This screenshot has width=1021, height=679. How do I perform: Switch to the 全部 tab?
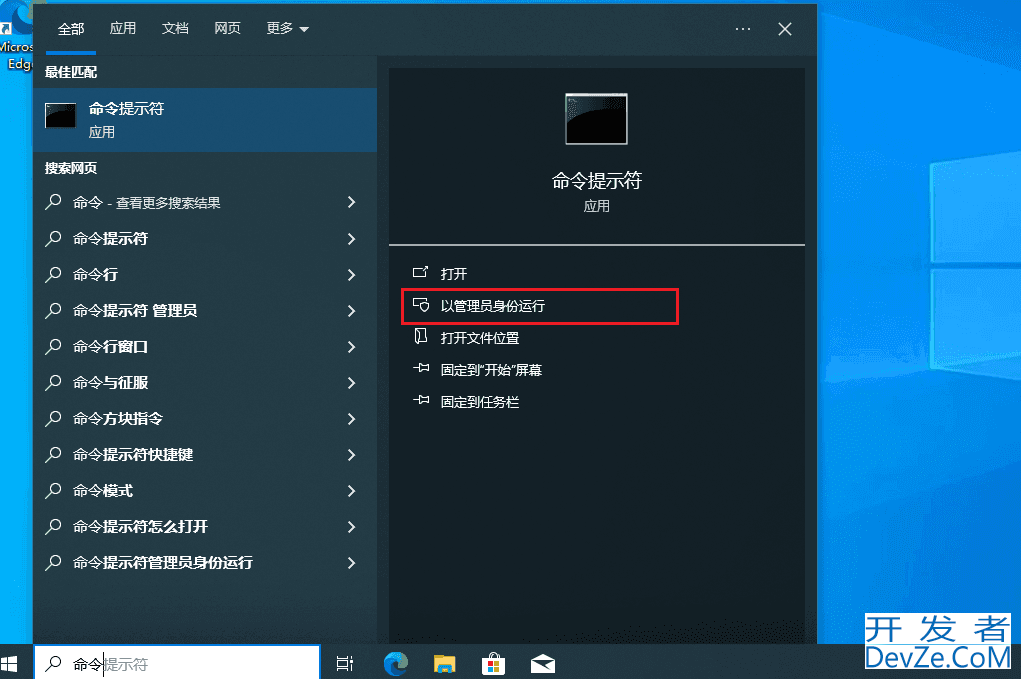click(x=71, y=29)
